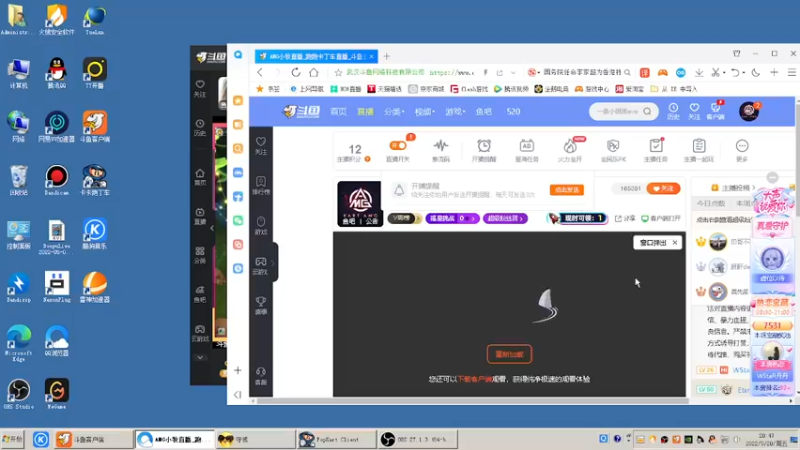Open the stream reminder alarm clock icon

[x=484, y=150]
